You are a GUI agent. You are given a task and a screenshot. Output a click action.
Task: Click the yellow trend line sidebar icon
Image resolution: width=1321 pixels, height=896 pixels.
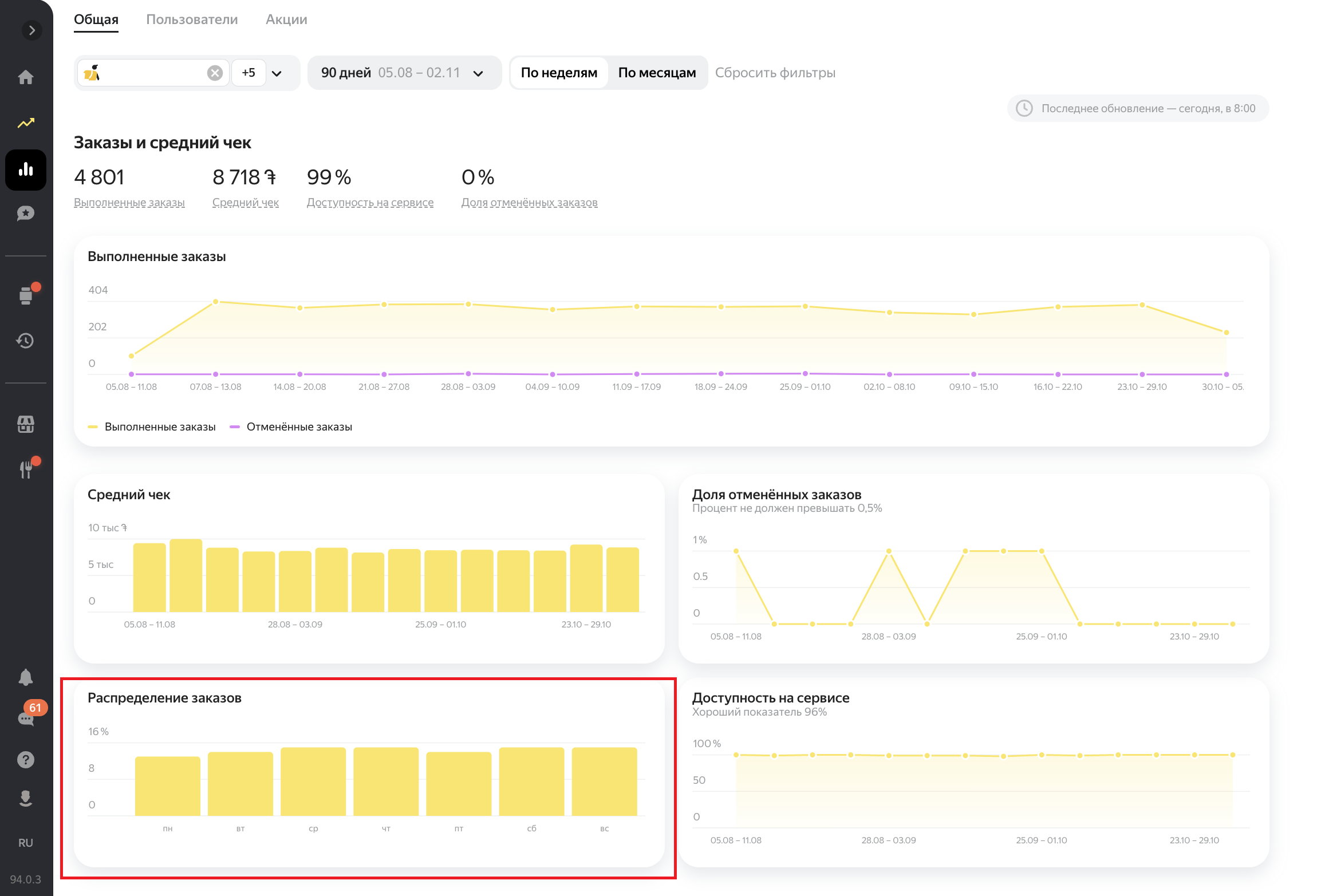point(26,123)
